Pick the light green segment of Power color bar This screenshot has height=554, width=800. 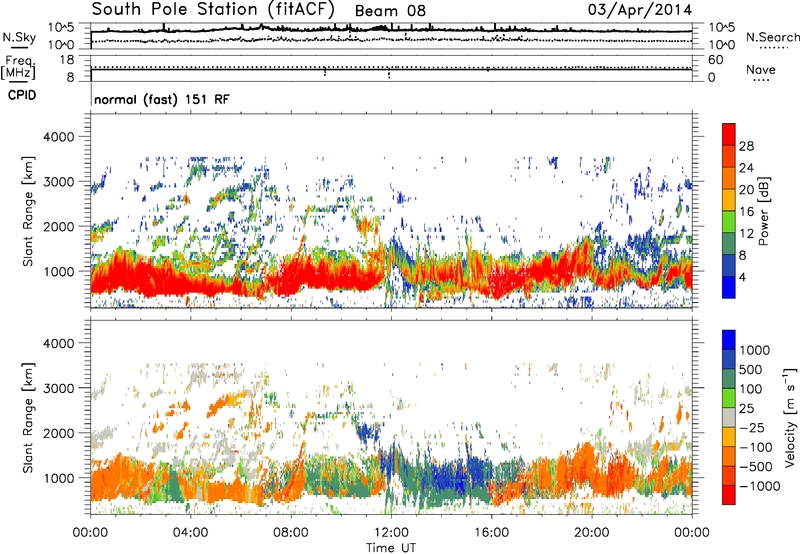click(x=729, y=222)
